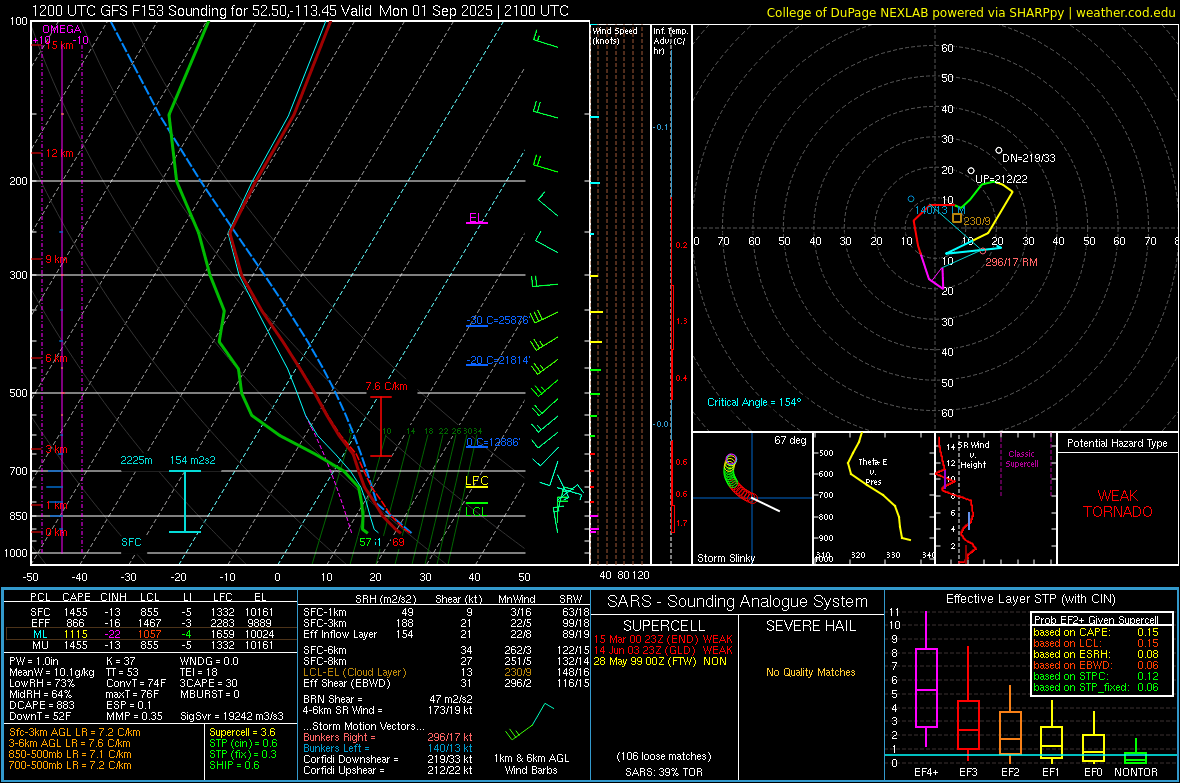Click the orange 'LCL-EL (Cloud Layer)' row
Viewport: 1180px width, 783px height.
446,672
